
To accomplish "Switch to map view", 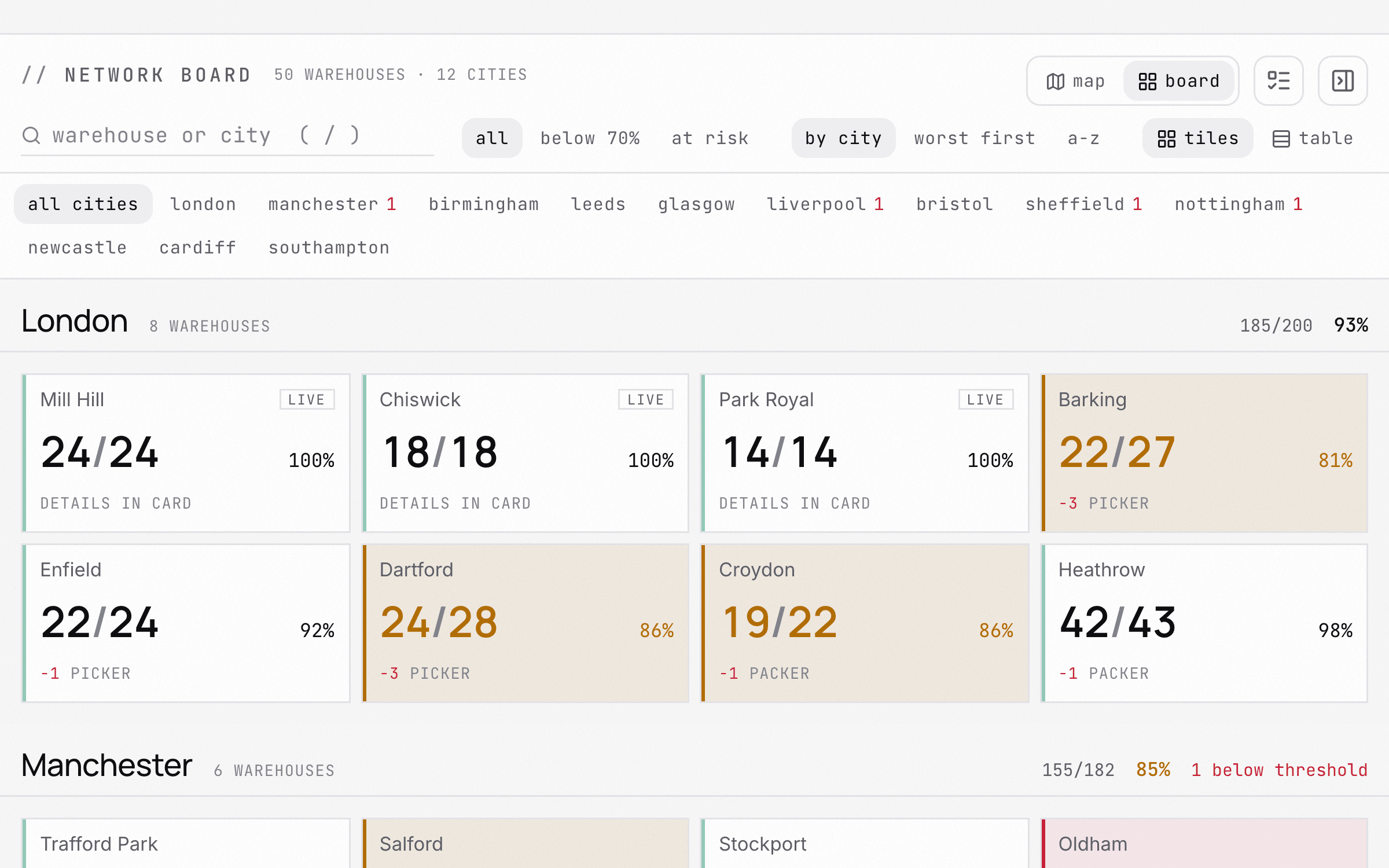I will (x=1076, y=81).
